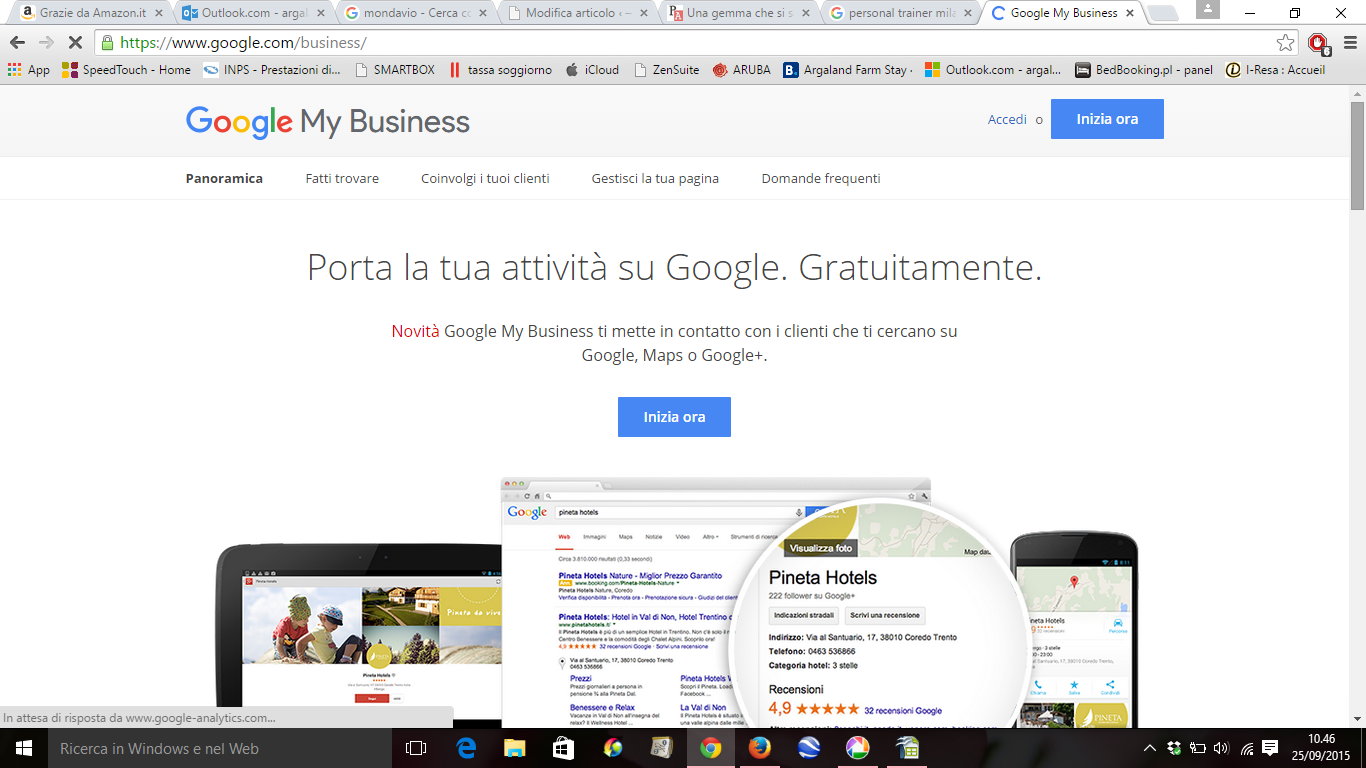Open the BedBooking.pl - panel bookmark

click(1144, 70)
